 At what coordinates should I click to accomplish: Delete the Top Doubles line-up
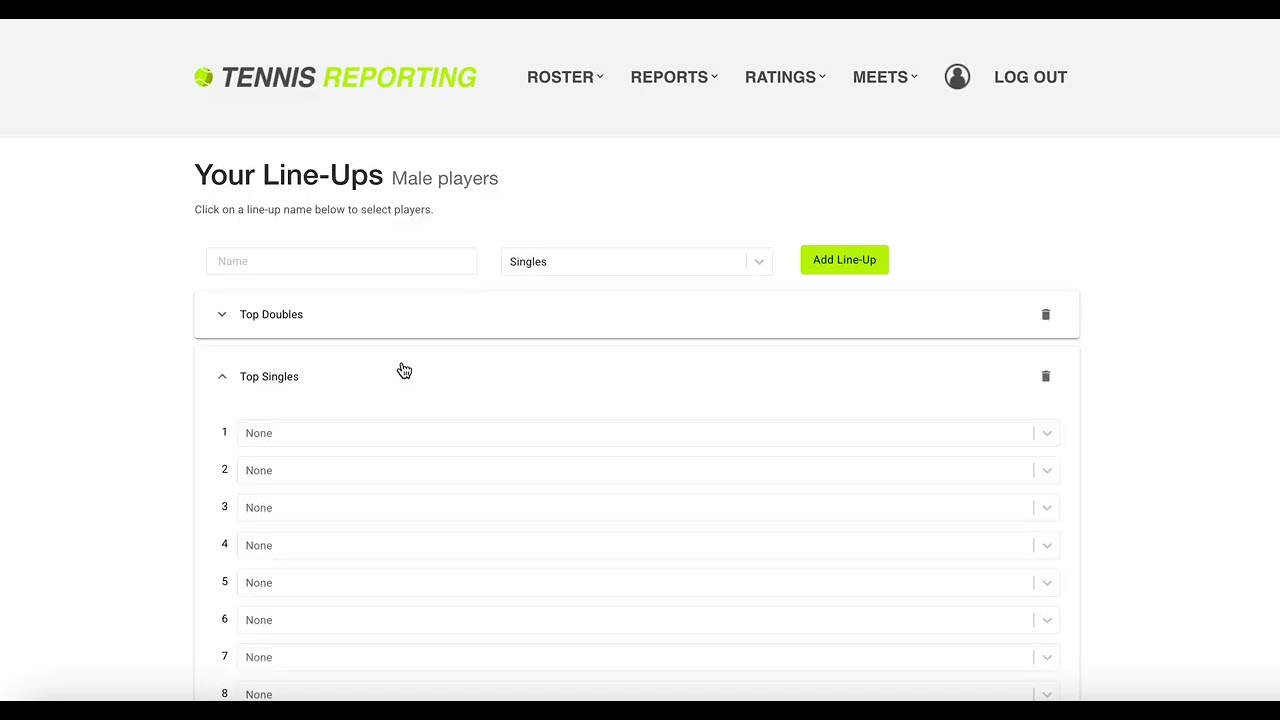[1046, 314]
